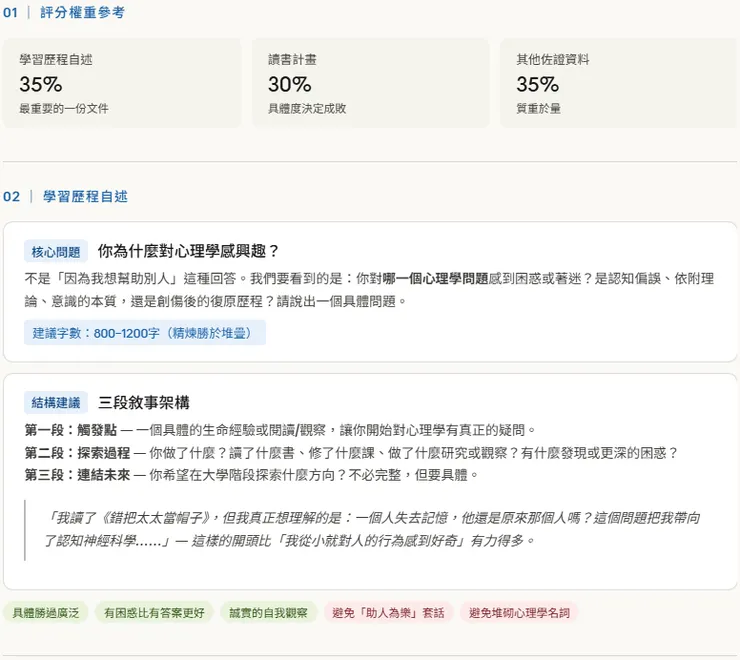Select the 讀書計畫 30% weight card
Image resolution: width=740 pixels, height=660 pixels.
(369, 83)
